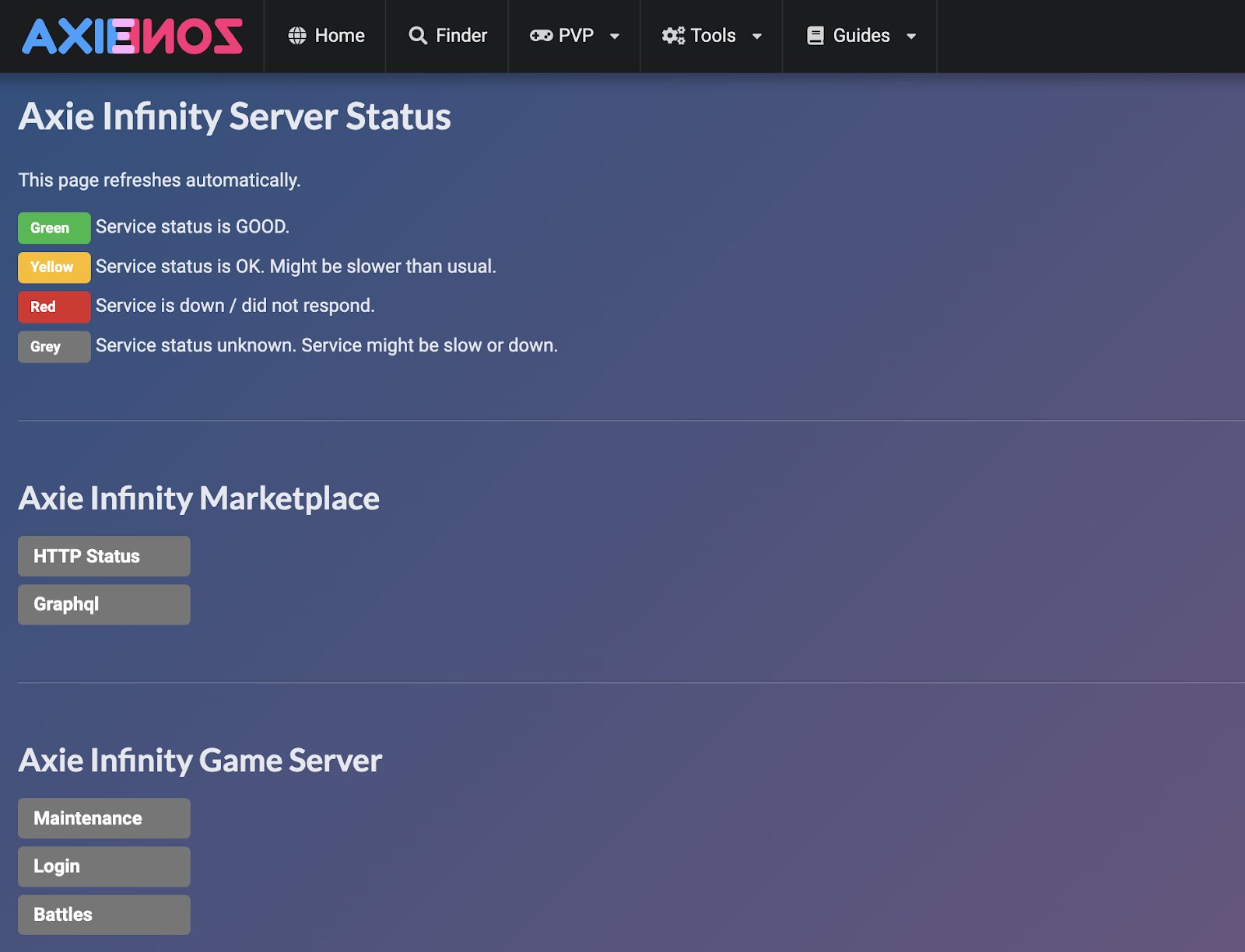This screenshot has height=952, width=1245.
Task: Click the magnifier icon beside Finder
Action: coord(418,36)
